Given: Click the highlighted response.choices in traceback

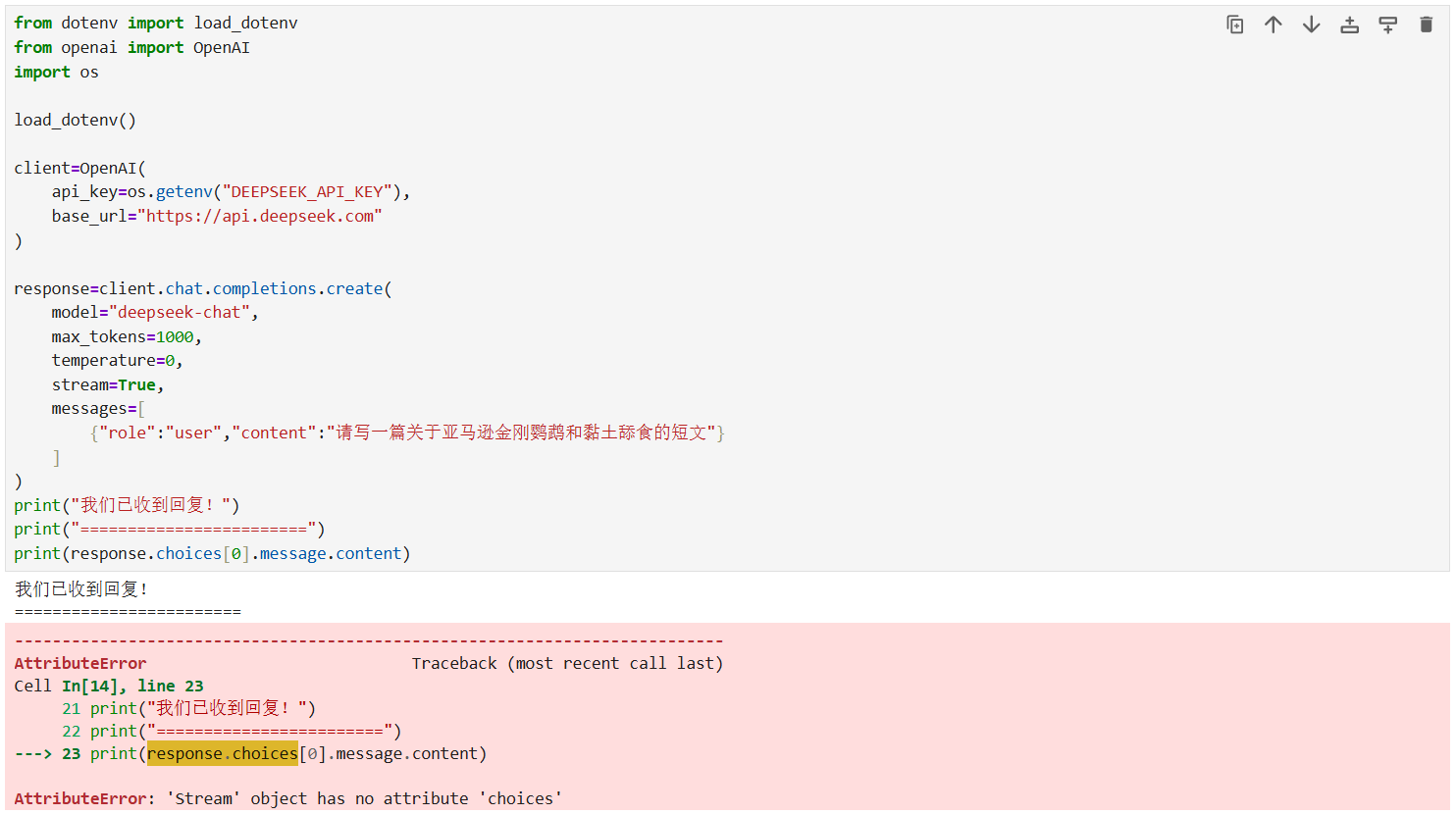Looking at the screenshot, I should coord(223,753).
